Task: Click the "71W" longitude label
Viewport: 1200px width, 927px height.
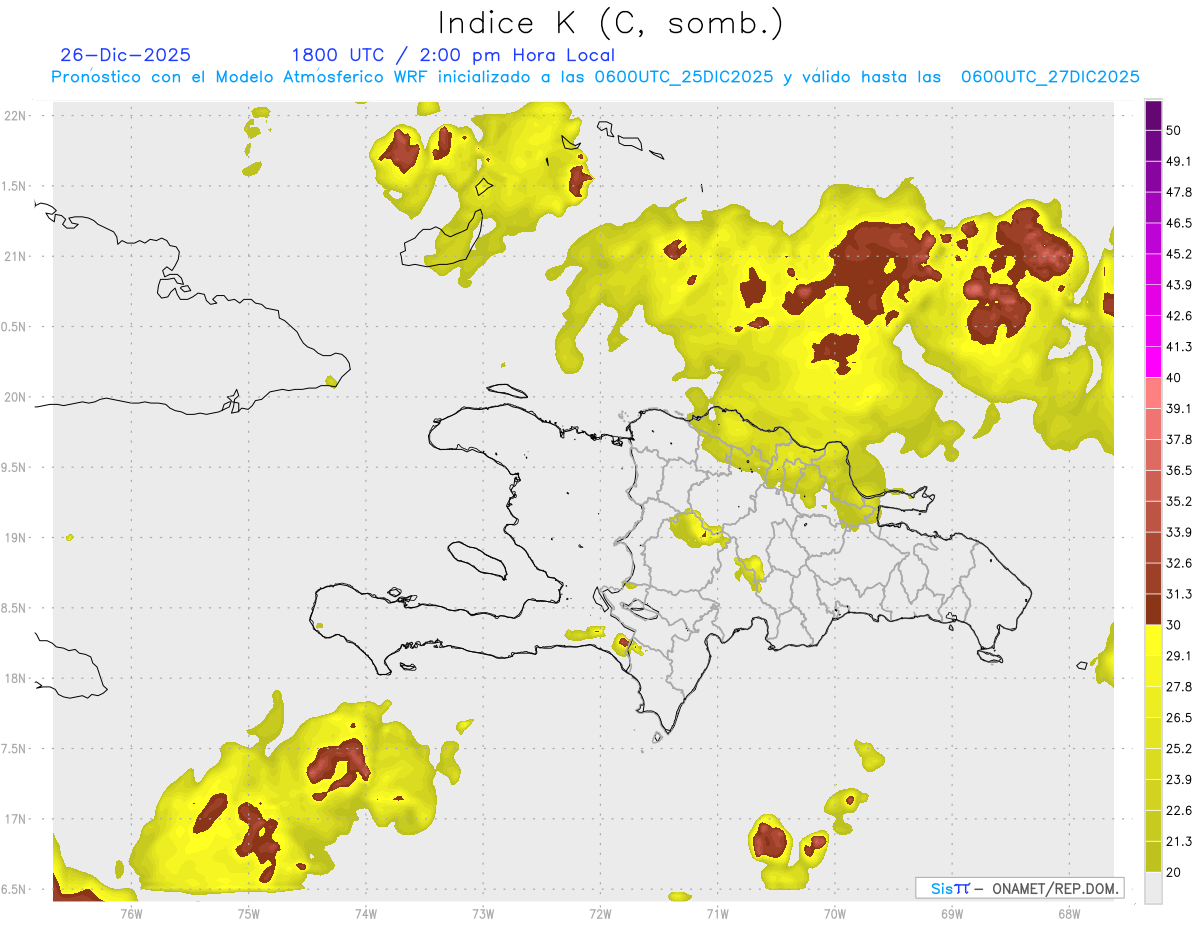Action: coord(718,913)
